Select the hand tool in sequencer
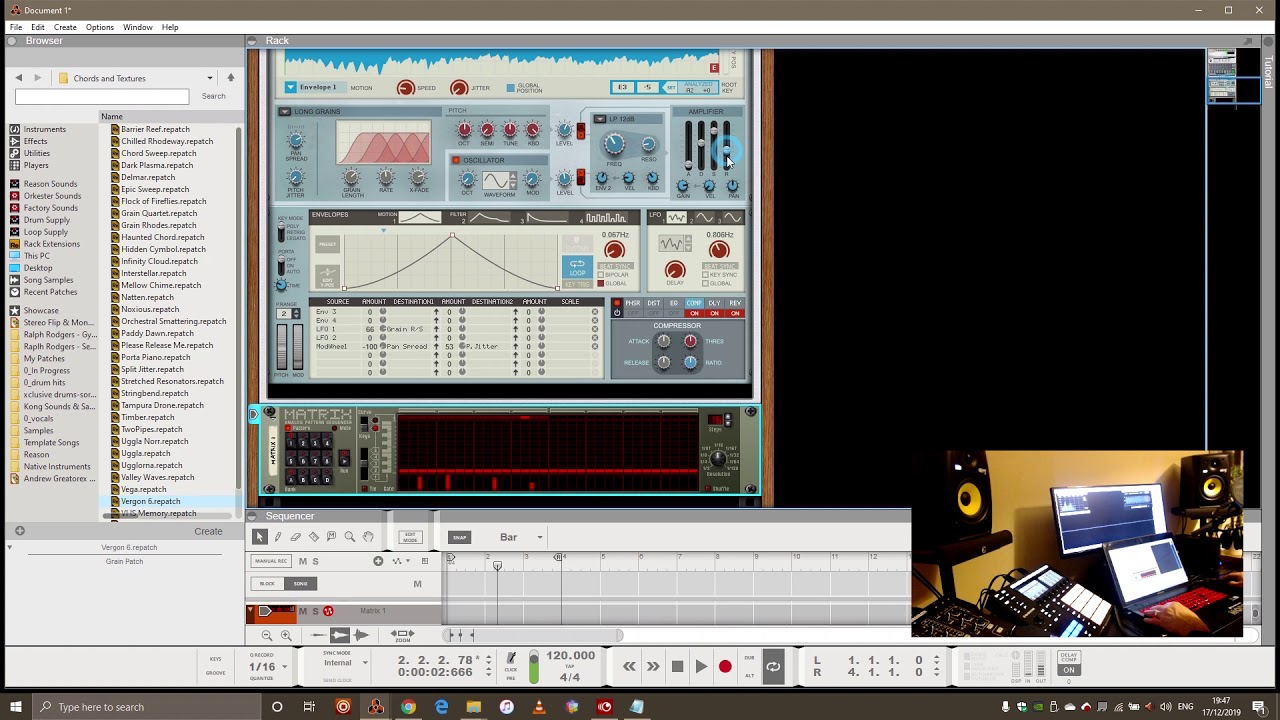 coord(368,537)
